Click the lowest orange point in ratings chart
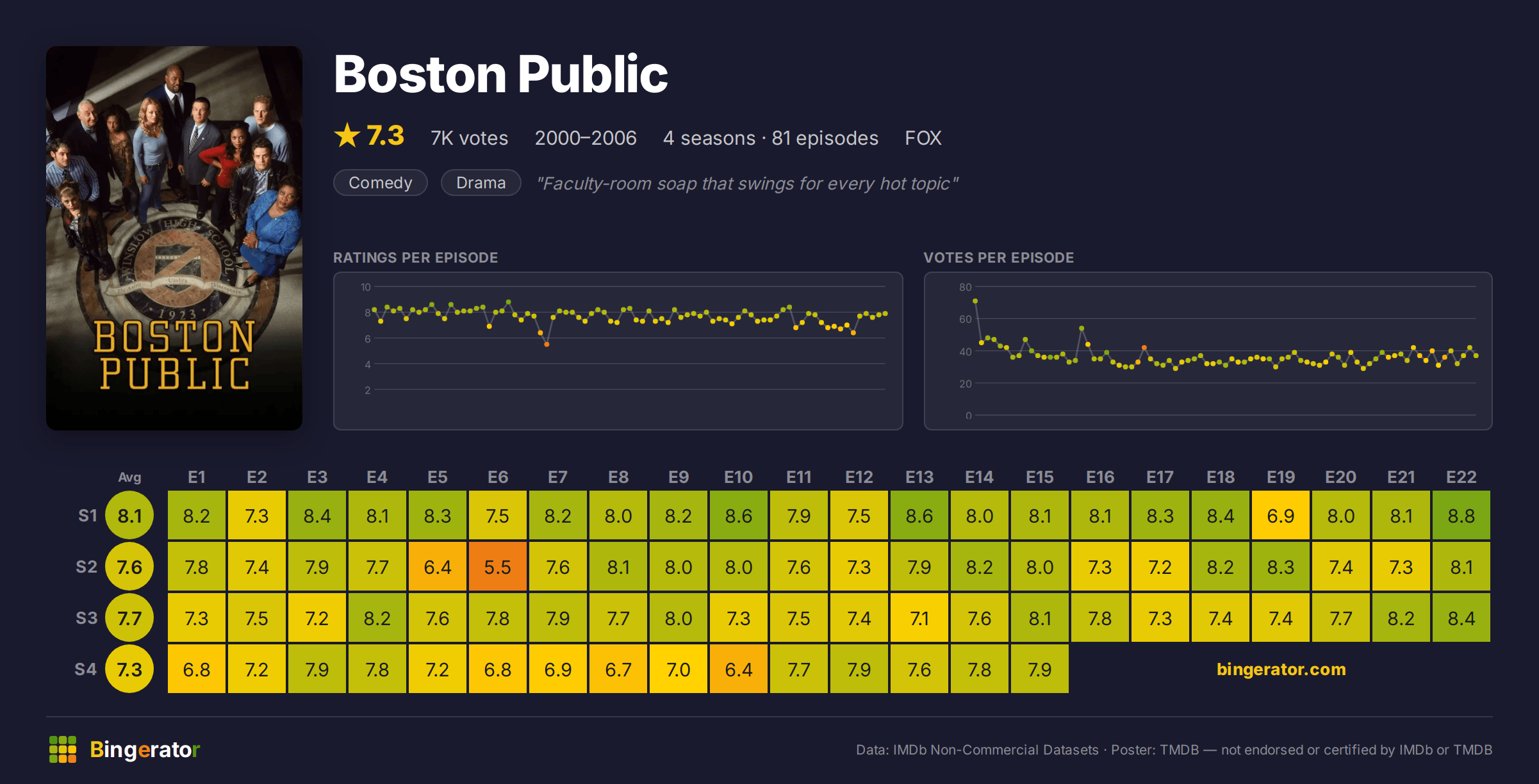Viewport: 1539px width, 784px height. pyautogui.click(x=547, y=345)
